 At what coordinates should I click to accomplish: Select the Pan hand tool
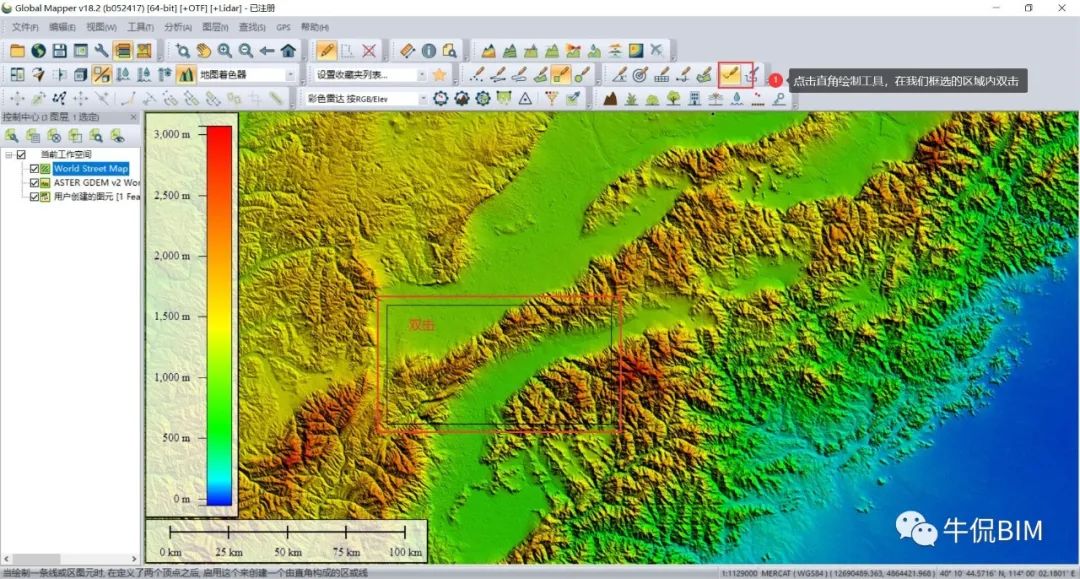(204, 50)
